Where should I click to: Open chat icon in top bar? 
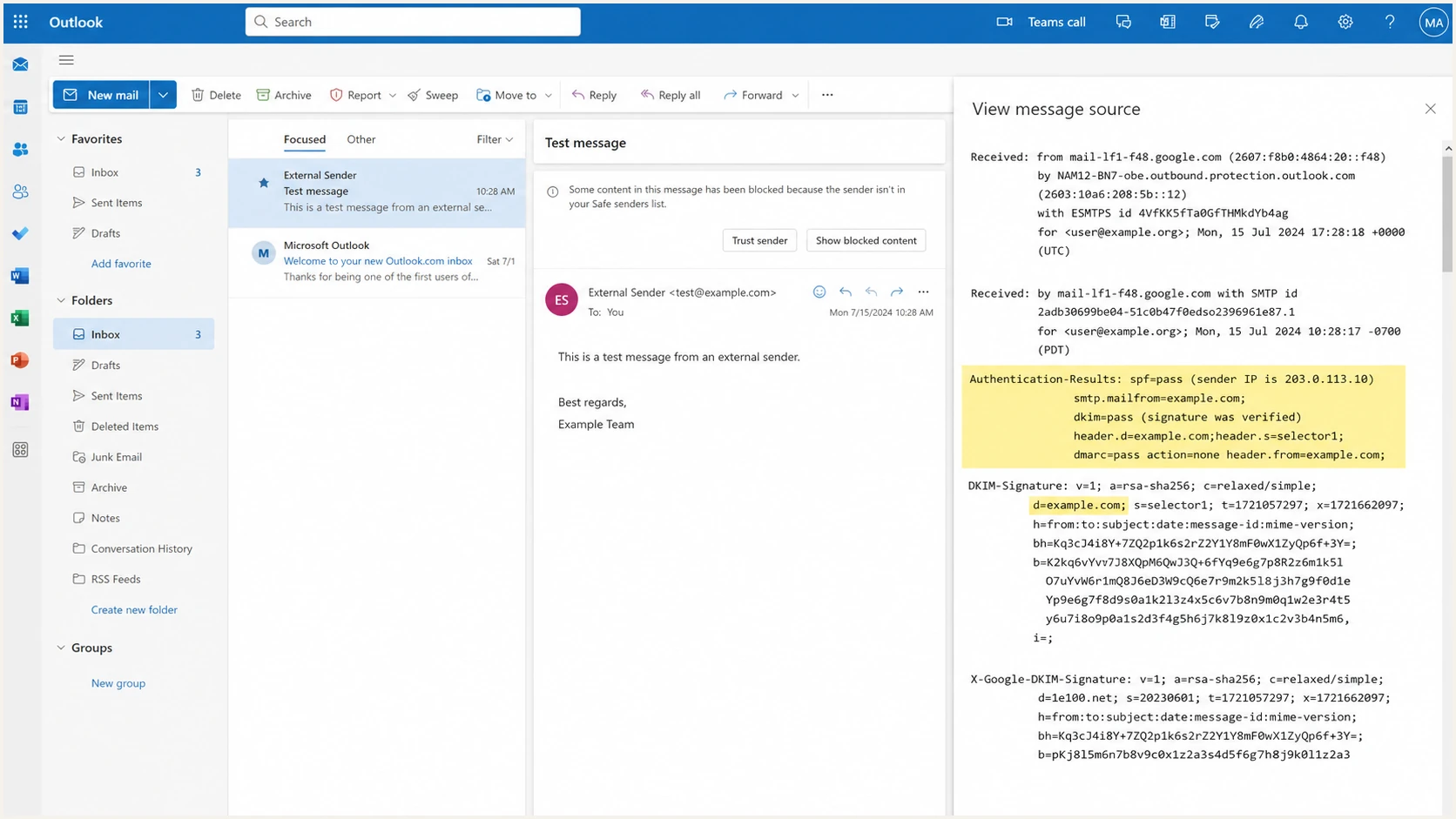(1123, 22)
